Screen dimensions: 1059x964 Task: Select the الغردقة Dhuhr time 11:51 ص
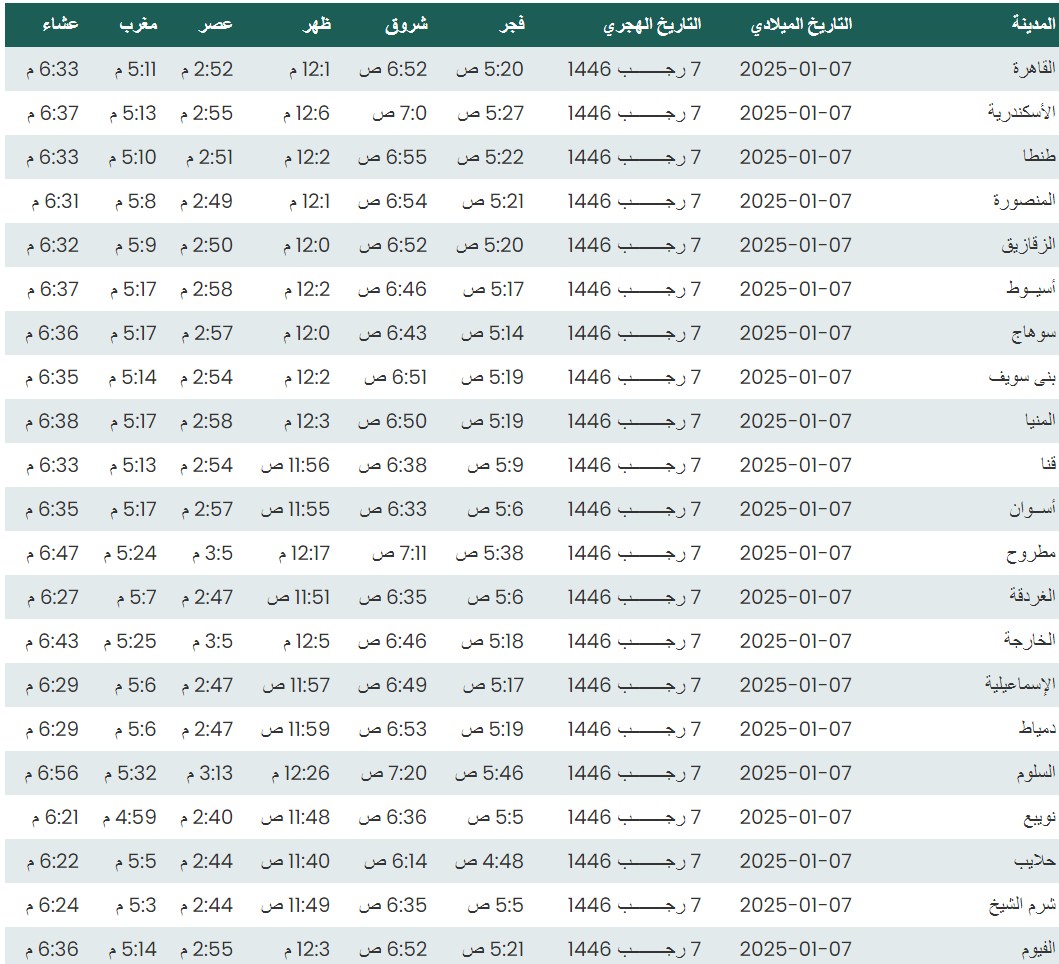click(298, 597)
